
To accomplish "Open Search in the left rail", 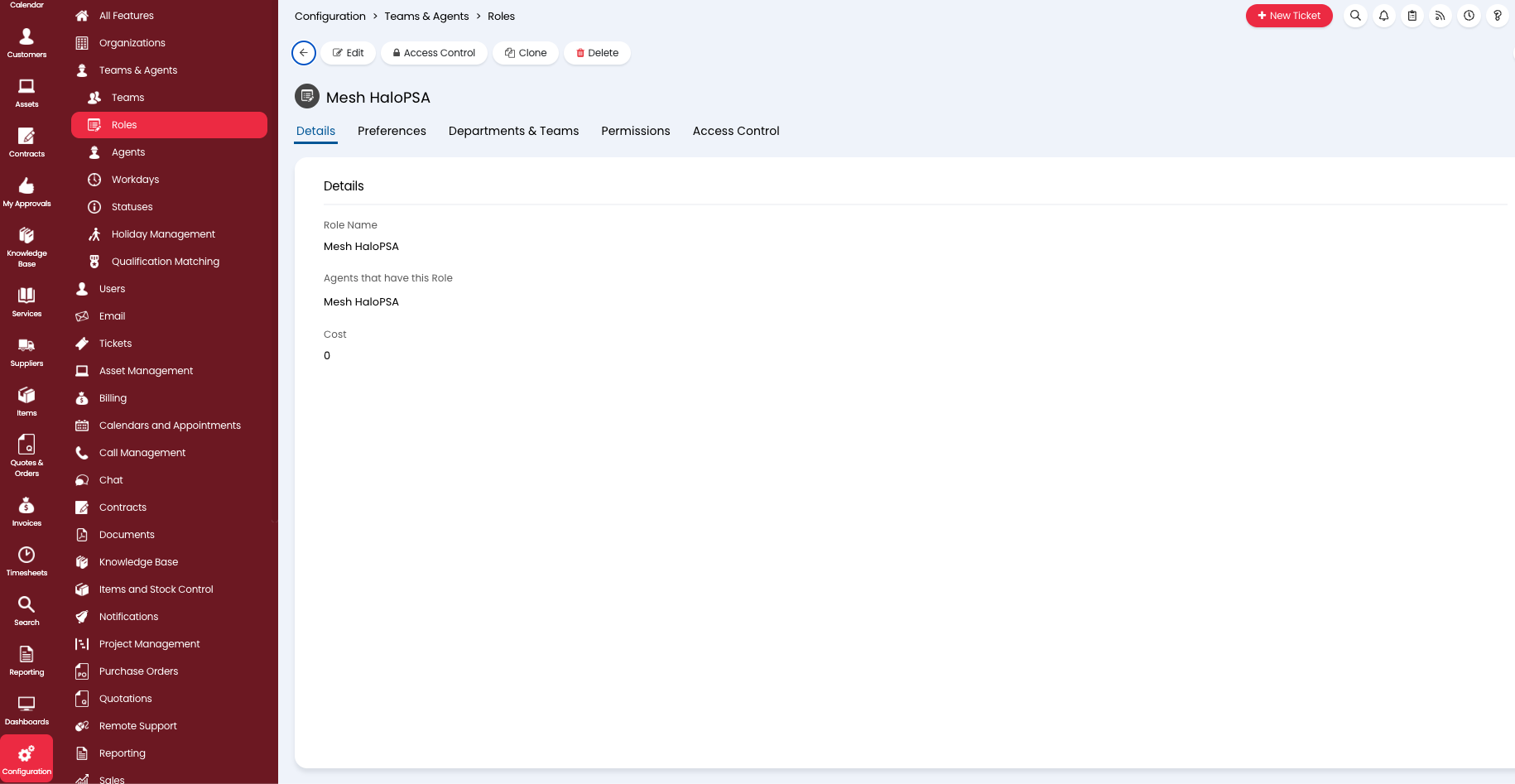I will point(26,611).
